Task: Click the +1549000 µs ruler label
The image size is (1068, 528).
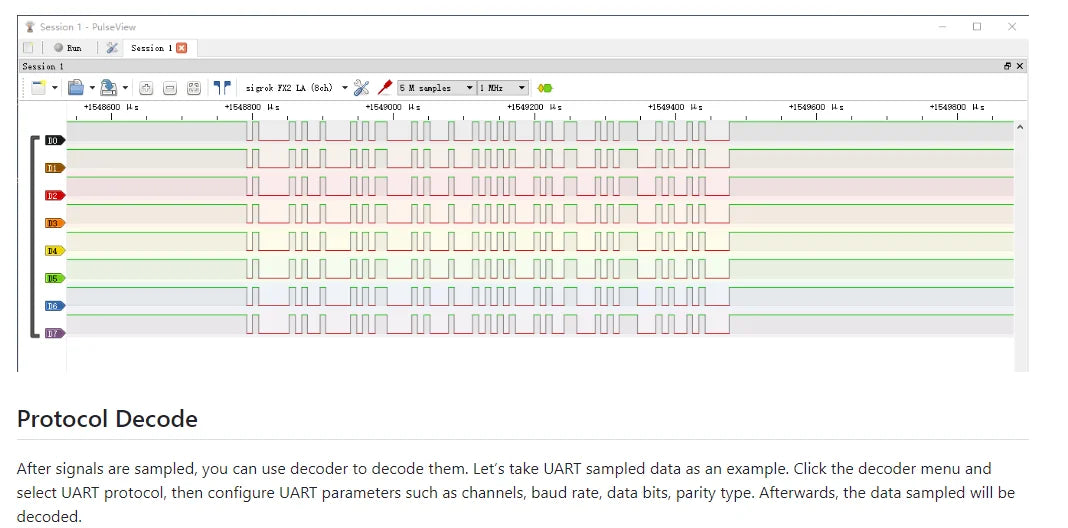Action: 392,107
